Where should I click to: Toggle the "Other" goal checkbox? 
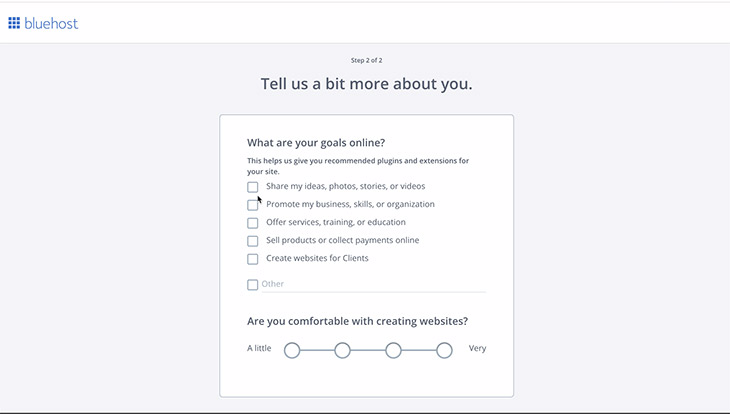pyautogui.click(x=253, y=285)
